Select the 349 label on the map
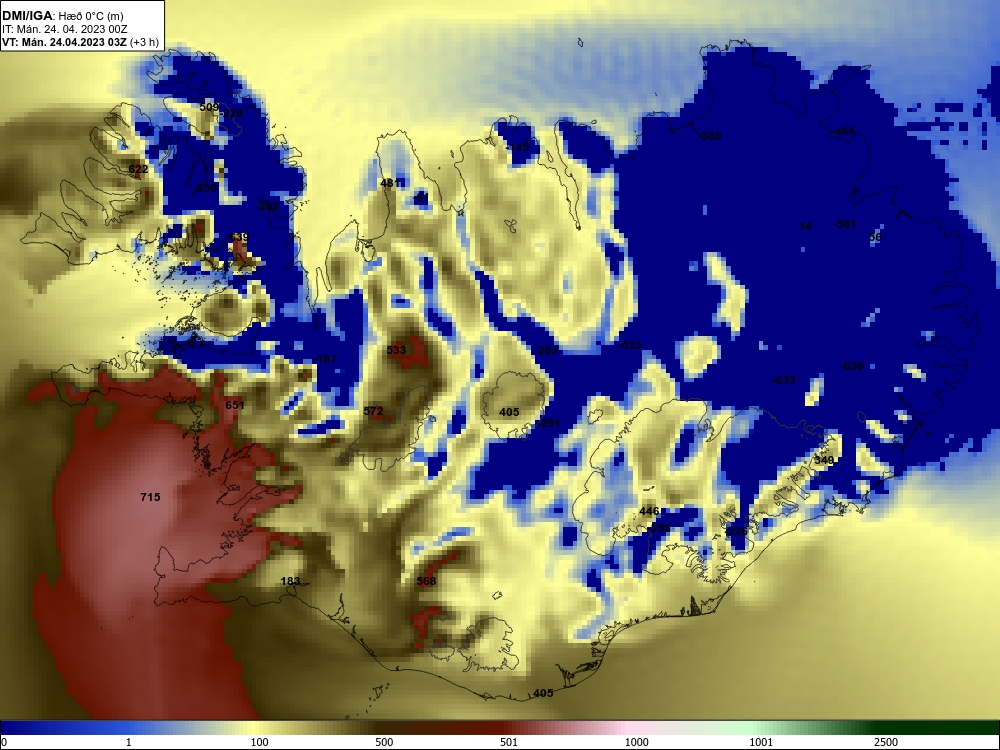Screen dimensions: 1000x750 (x=824, y=460)
